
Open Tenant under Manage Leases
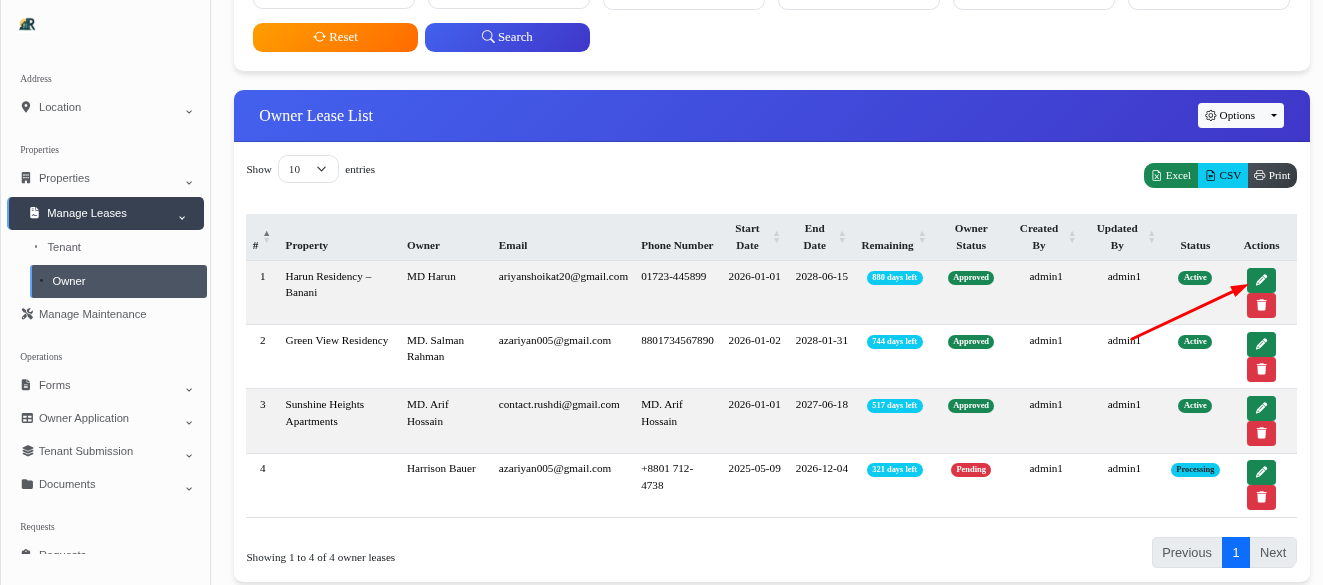[64, 247]
